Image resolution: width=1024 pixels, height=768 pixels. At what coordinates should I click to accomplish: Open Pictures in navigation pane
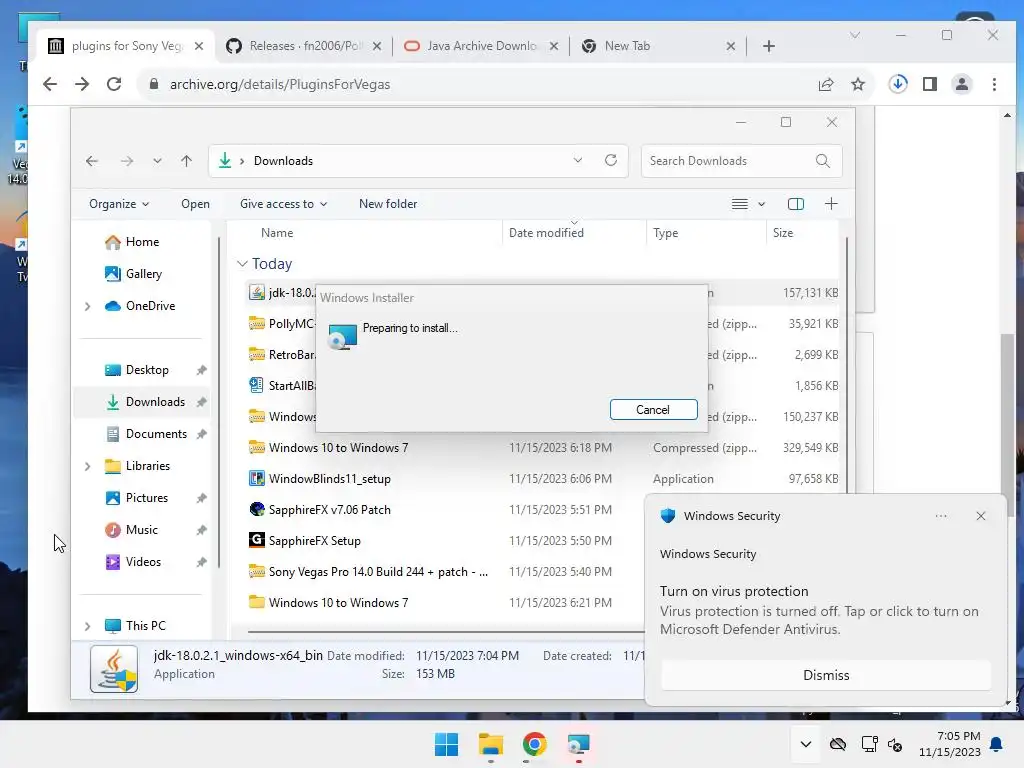(146, 498)
